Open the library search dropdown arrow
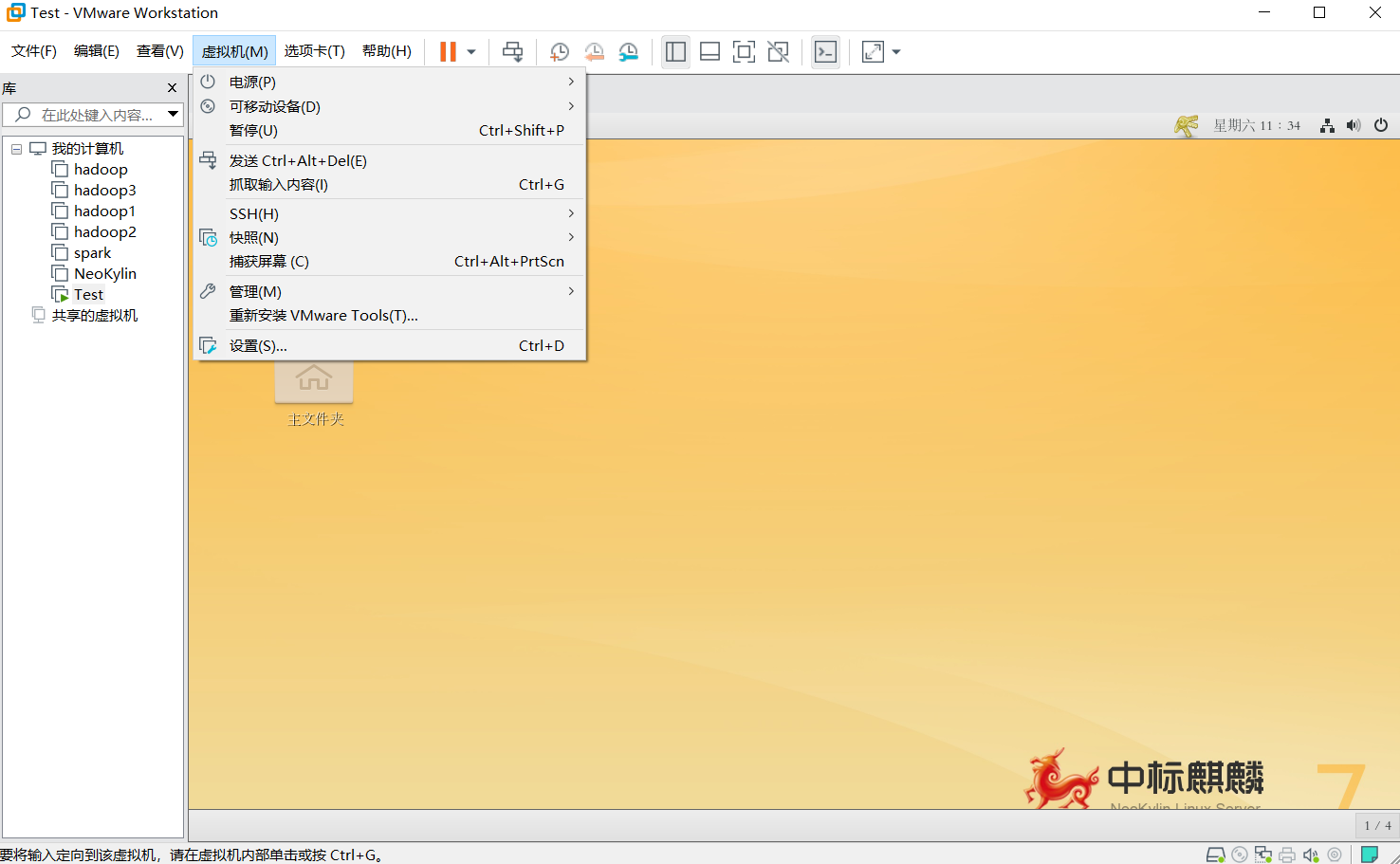The width and height of the screenshot is (1400, 864). pos(174,115)
